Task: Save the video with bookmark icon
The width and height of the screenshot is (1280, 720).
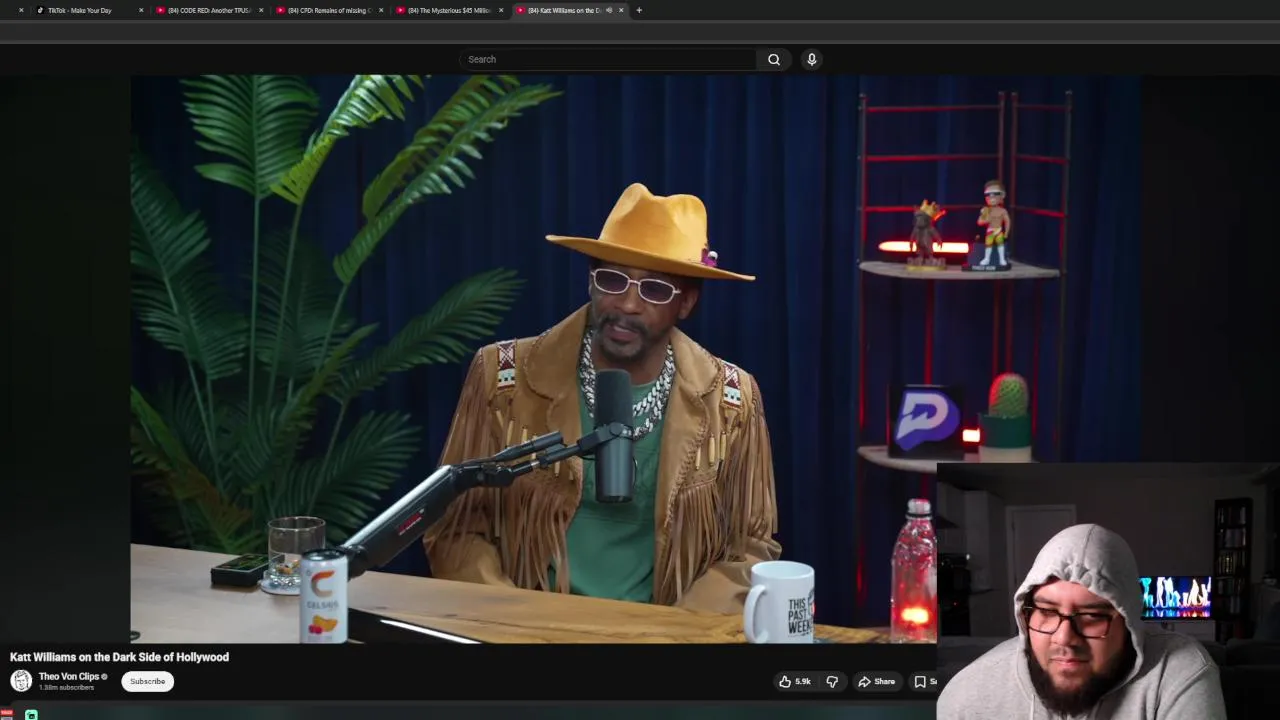Action: (921, 681)
